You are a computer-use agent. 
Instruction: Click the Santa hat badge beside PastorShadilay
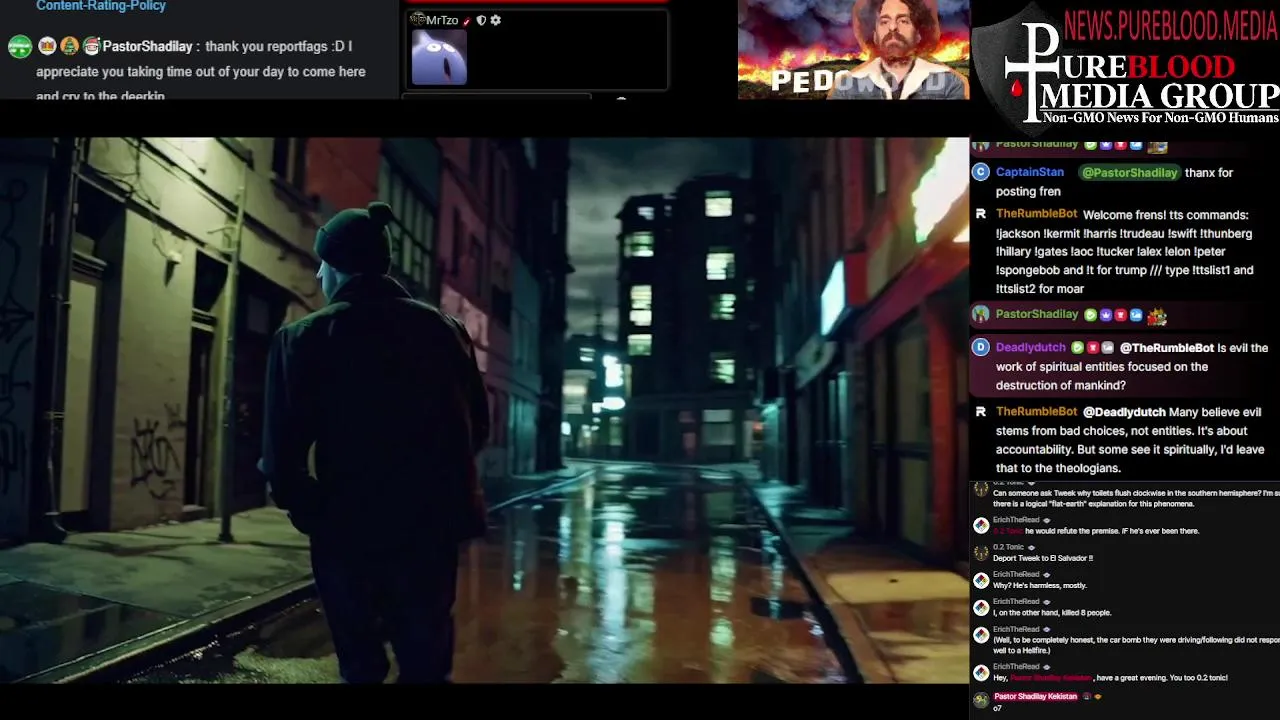[x=91, y=46]
